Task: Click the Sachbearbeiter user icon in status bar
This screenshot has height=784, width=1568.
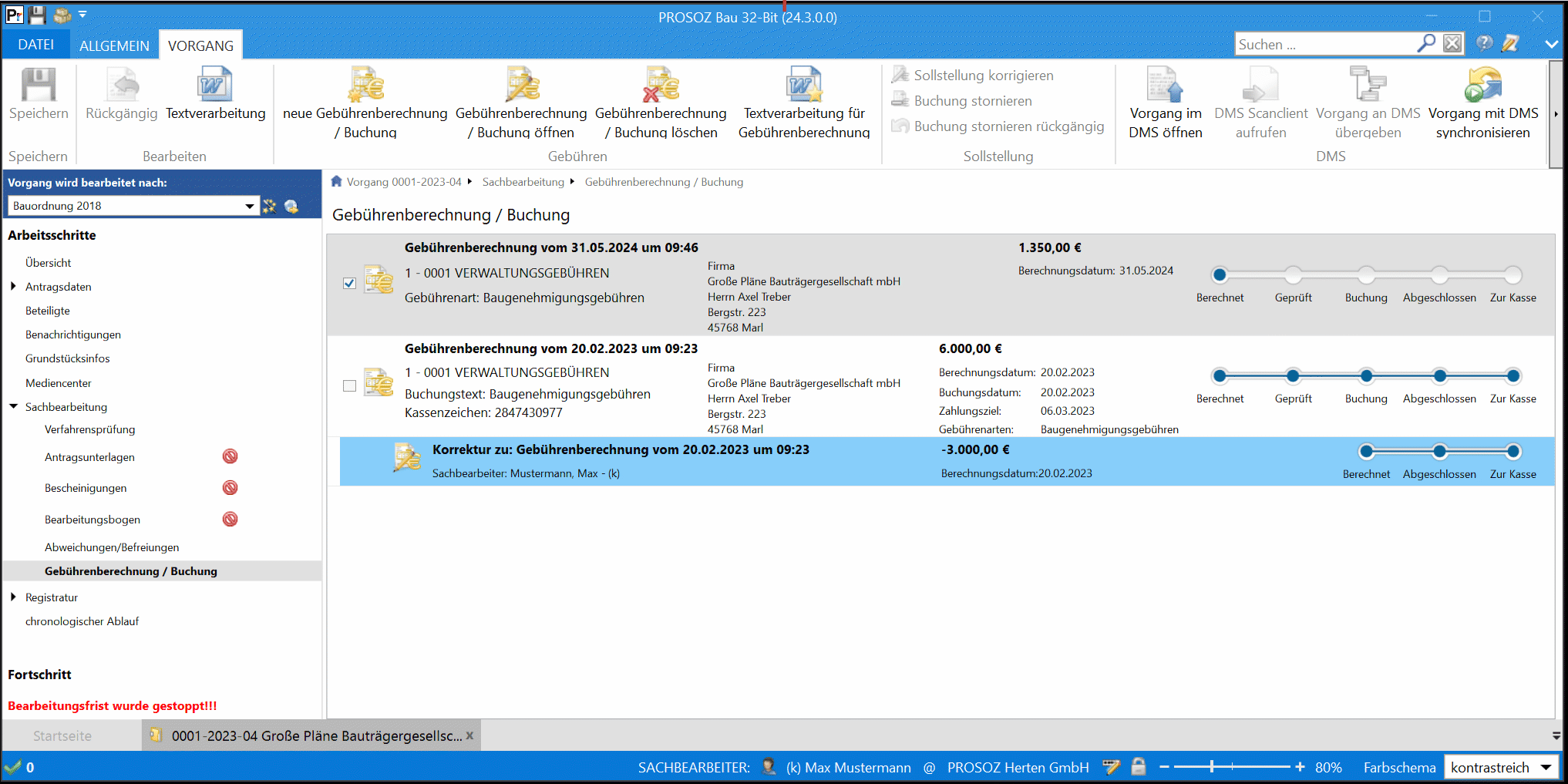Action: tap(769, 766)
